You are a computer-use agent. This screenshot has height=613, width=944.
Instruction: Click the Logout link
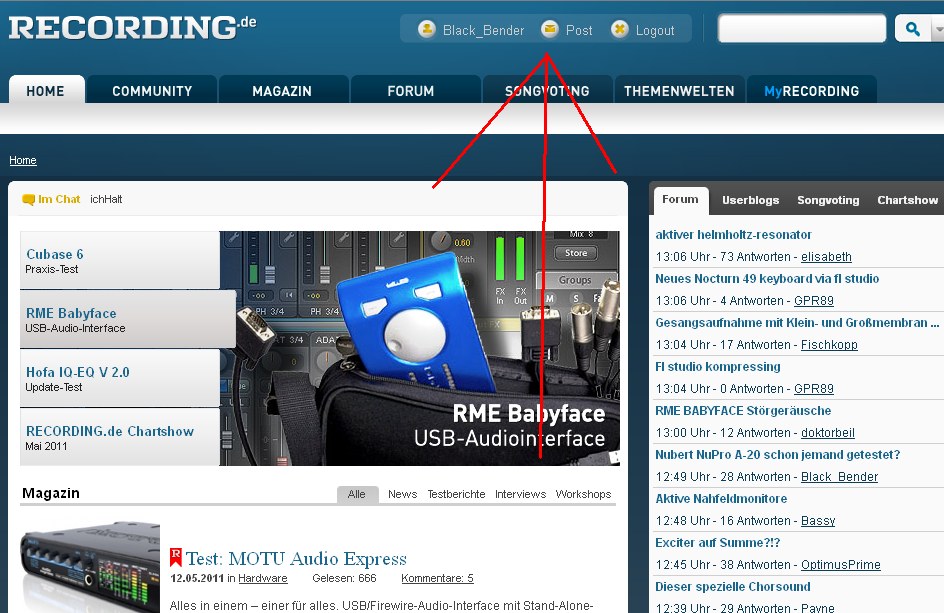tap(655, 30)
